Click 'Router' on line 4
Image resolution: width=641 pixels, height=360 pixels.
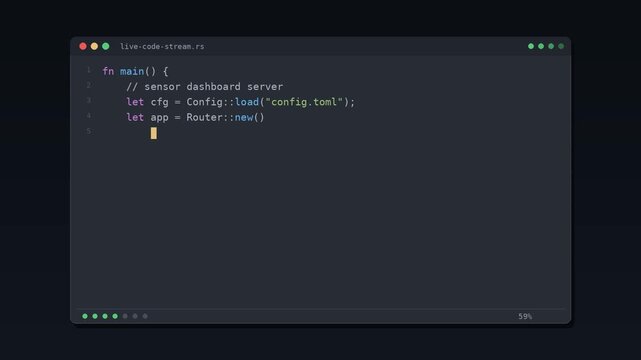pos(204,117)
